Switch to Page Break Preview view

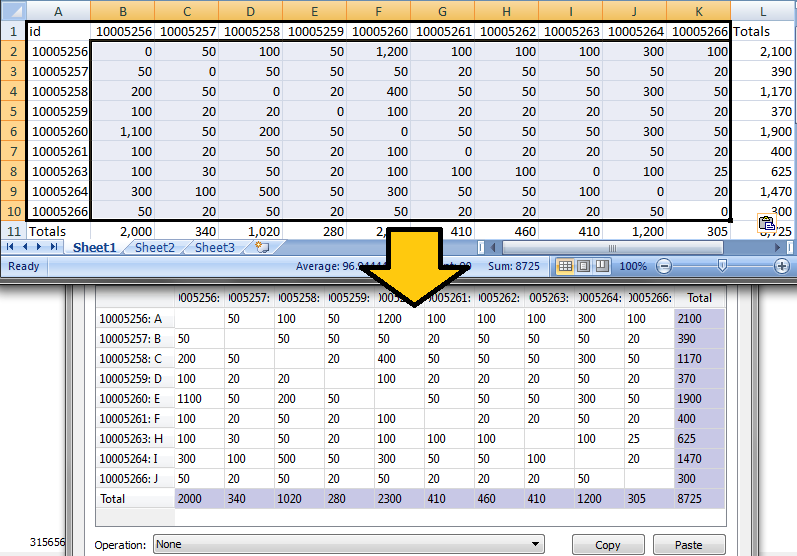[602, 266]
